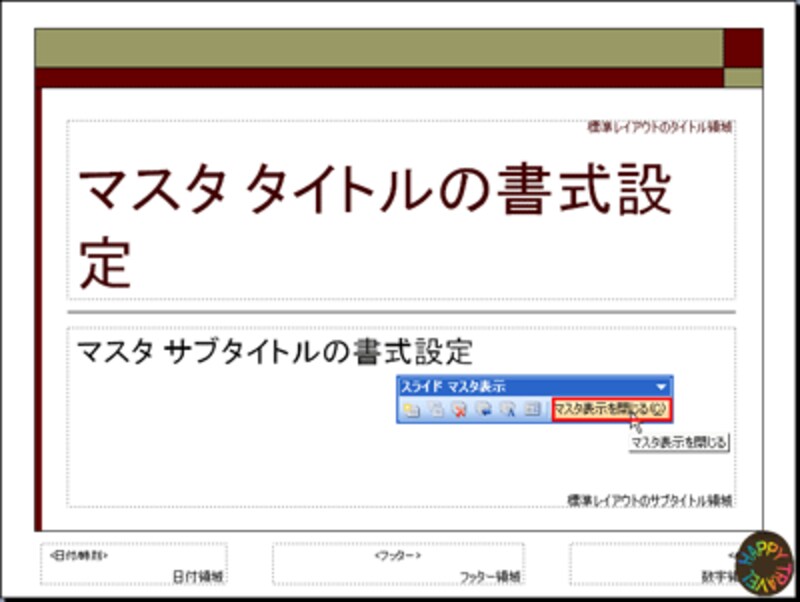The image size is (800, 602).
Task: Click the Preserve Master icon
Action: (x=484, y=409)
